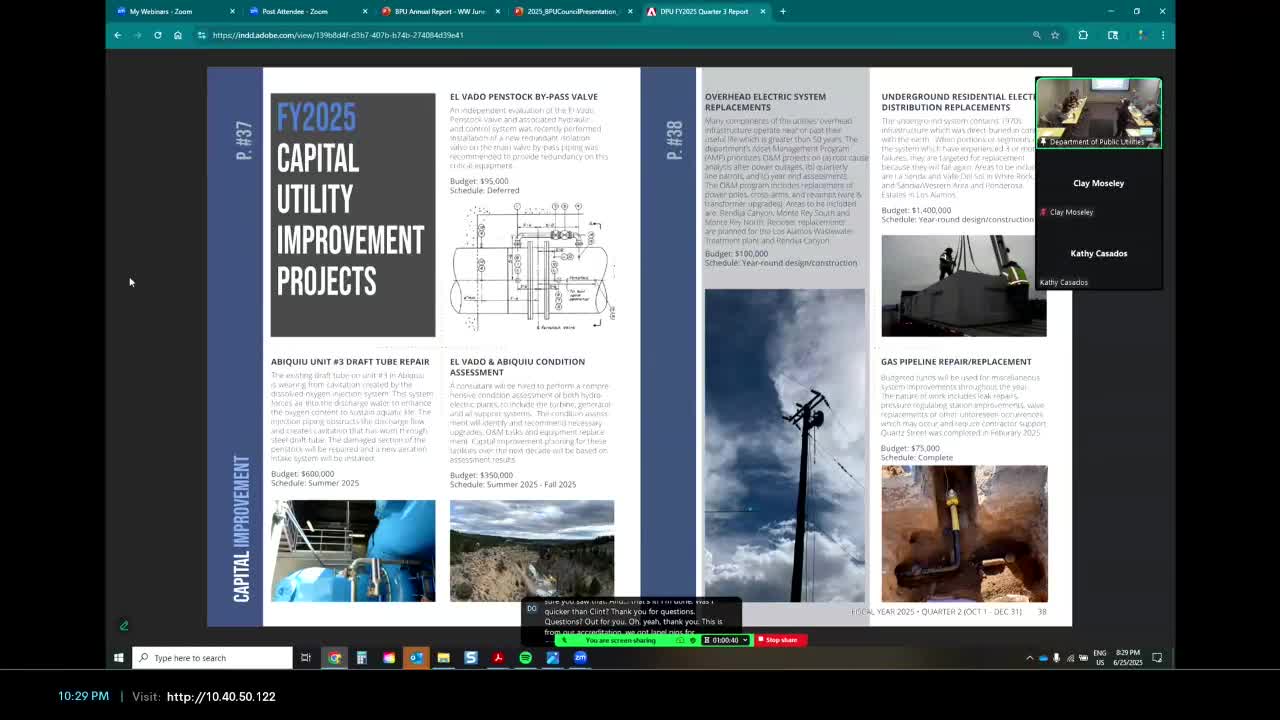Click the overhead power pole photo
1280x720 pixels.
click(x=785, y=446)
